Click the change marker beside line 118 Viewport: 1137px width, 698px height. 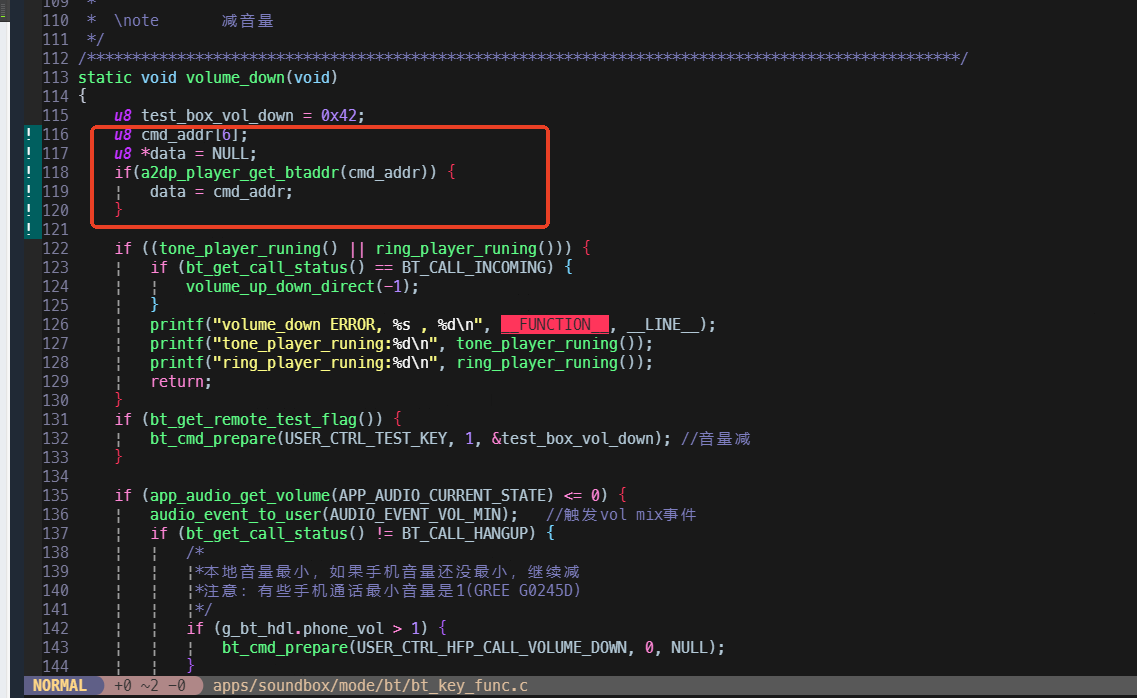click(x=29, y=173)
